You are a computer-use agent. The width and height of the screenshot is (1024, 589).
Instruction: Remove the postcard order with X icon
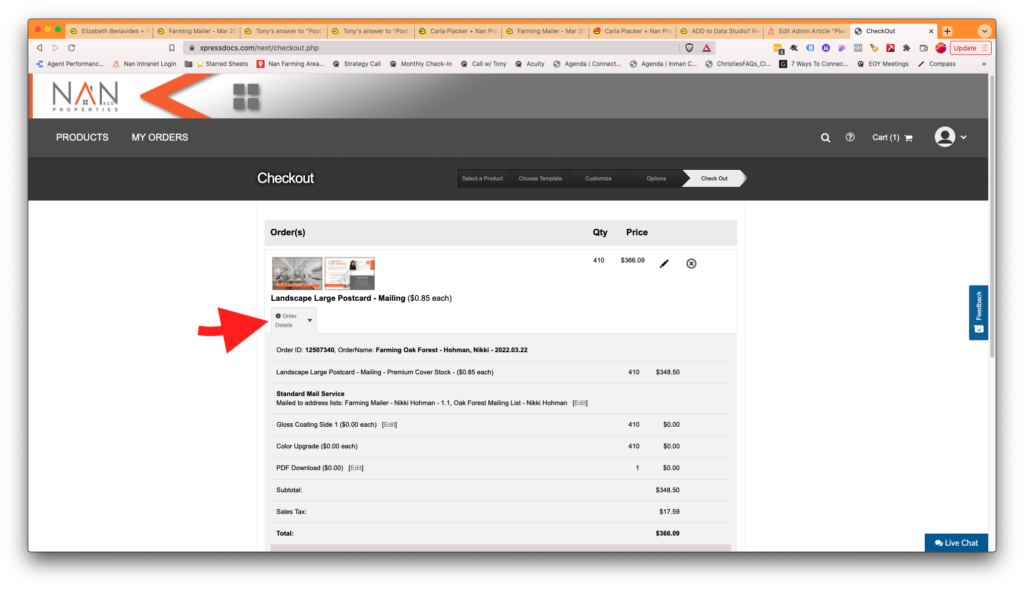pos(691,264)
